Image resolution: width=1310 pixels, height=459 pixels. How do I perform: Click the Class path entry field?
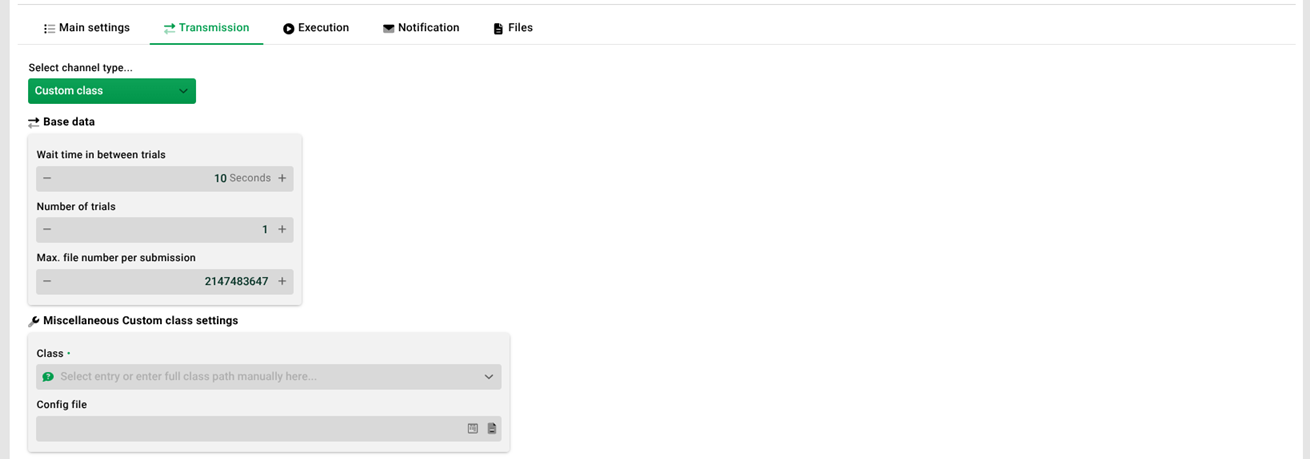click(267, 377)
